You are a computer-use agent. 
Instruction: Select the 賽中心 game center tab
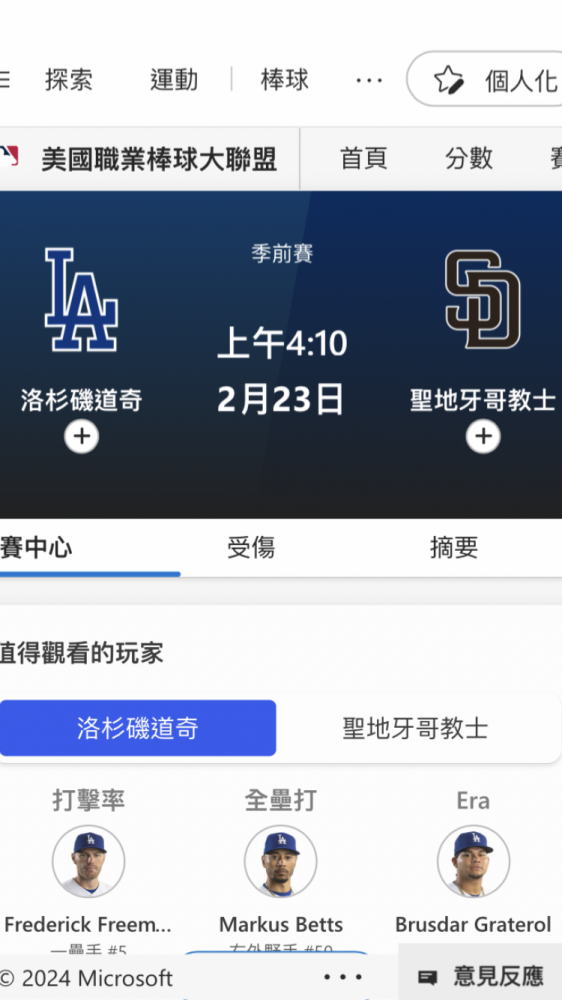(36, 547)
